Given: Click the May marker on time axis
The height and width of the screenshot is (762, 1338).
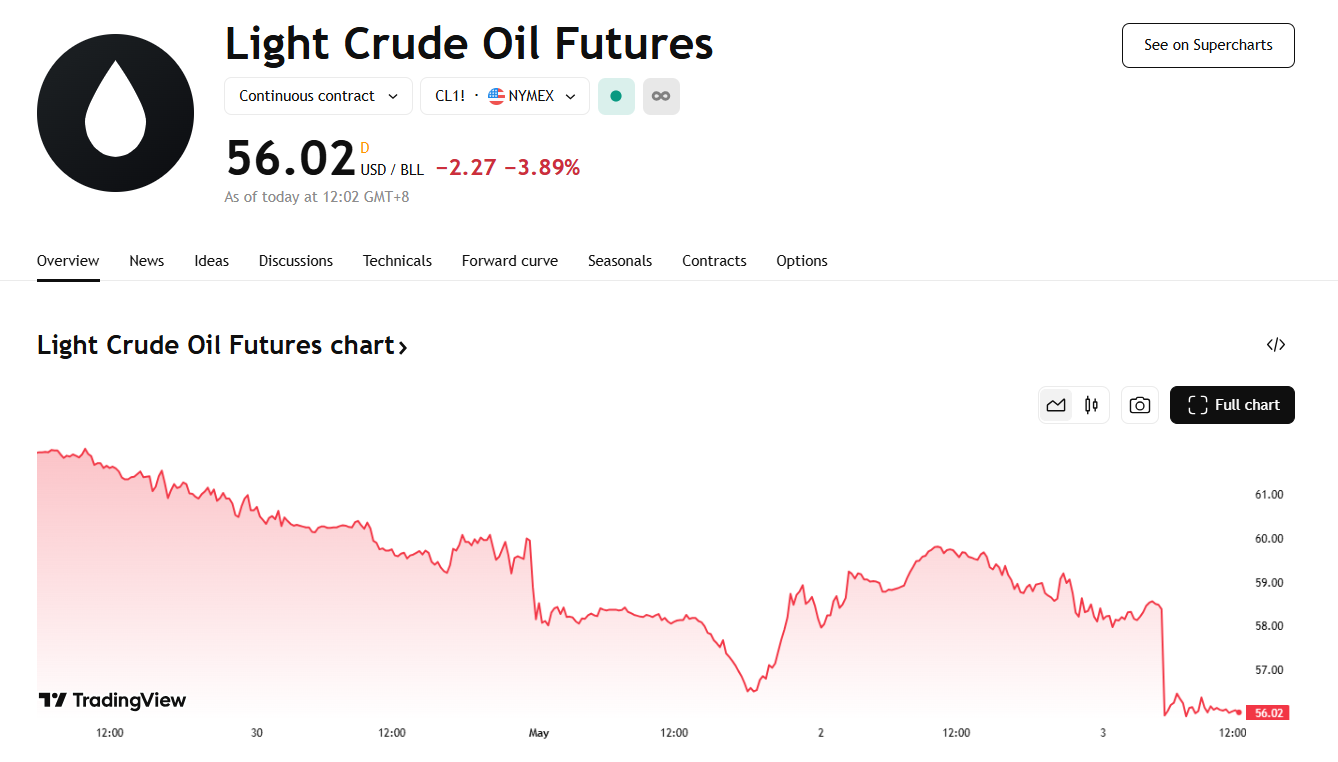Looking at the screenshot, I should [539, 733].
